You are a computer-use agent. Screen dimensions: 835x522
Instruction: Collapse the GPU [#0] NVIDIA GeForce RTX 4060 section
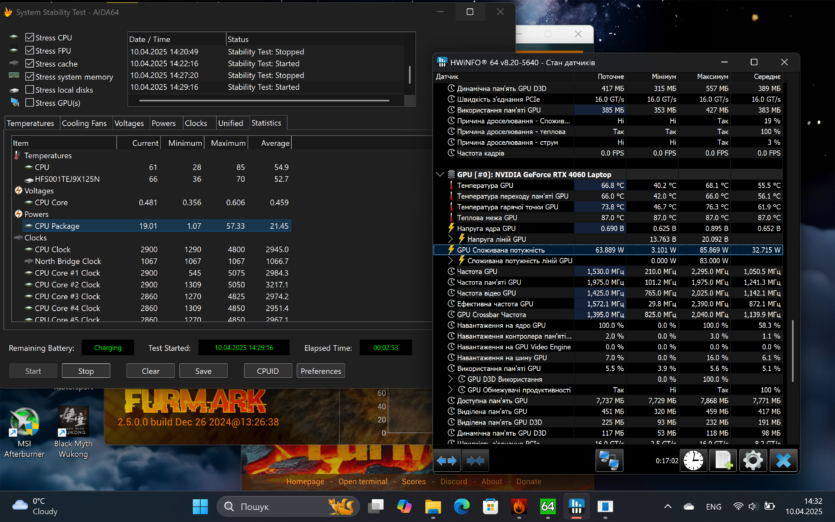pos(440,174)
